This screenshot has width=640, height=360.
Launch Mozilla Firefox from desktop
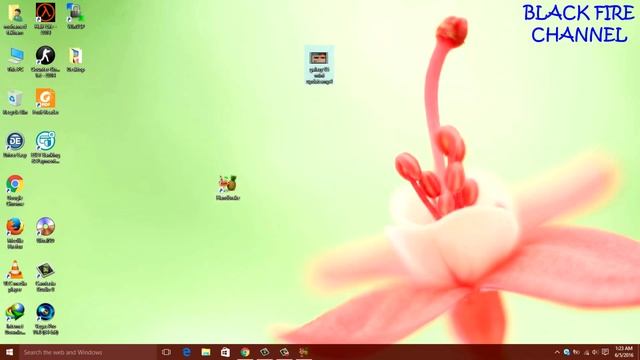pyautogui.click(x=15, y=233)
